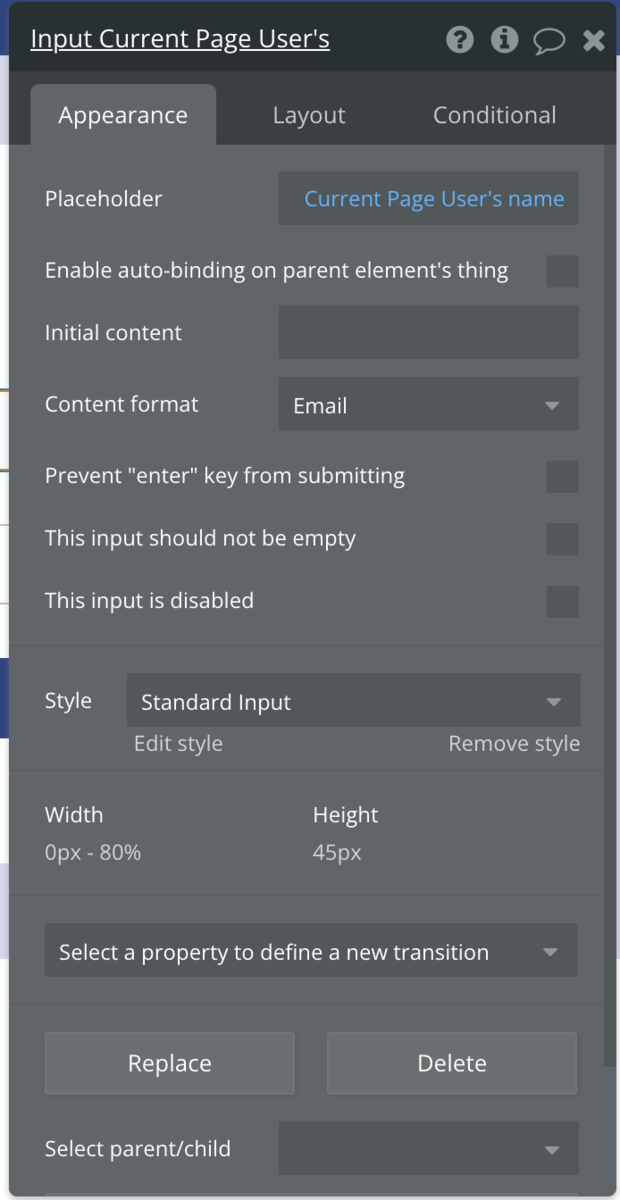The width and height of the screenshot is (620, 1200).
Task: Open the Select parent/child dropdown
Action: pyautogui.click(x=428, y=1148)
